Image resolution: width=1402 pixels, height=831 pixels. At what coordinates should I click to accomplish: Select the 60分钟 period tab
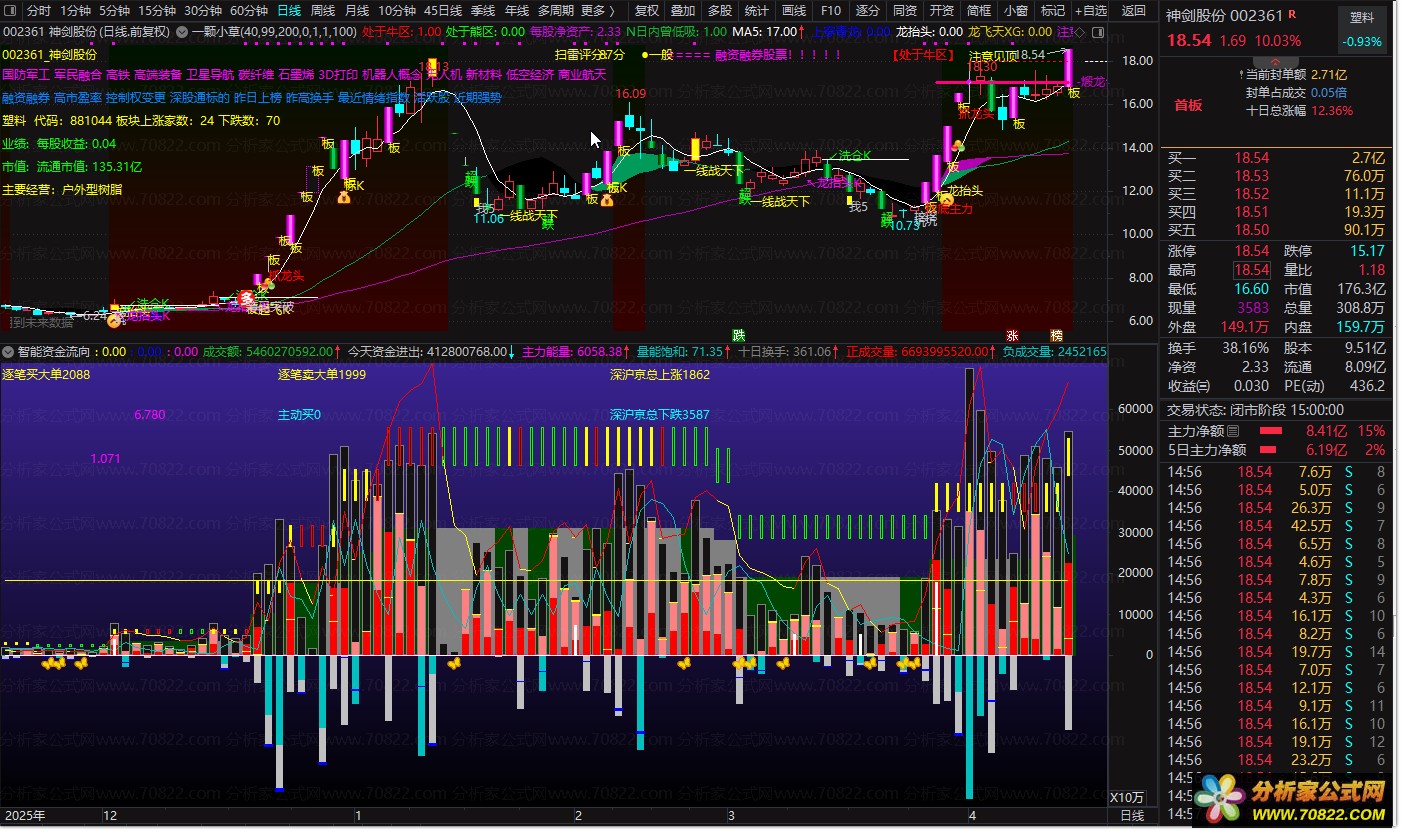[x=249, y=11]
